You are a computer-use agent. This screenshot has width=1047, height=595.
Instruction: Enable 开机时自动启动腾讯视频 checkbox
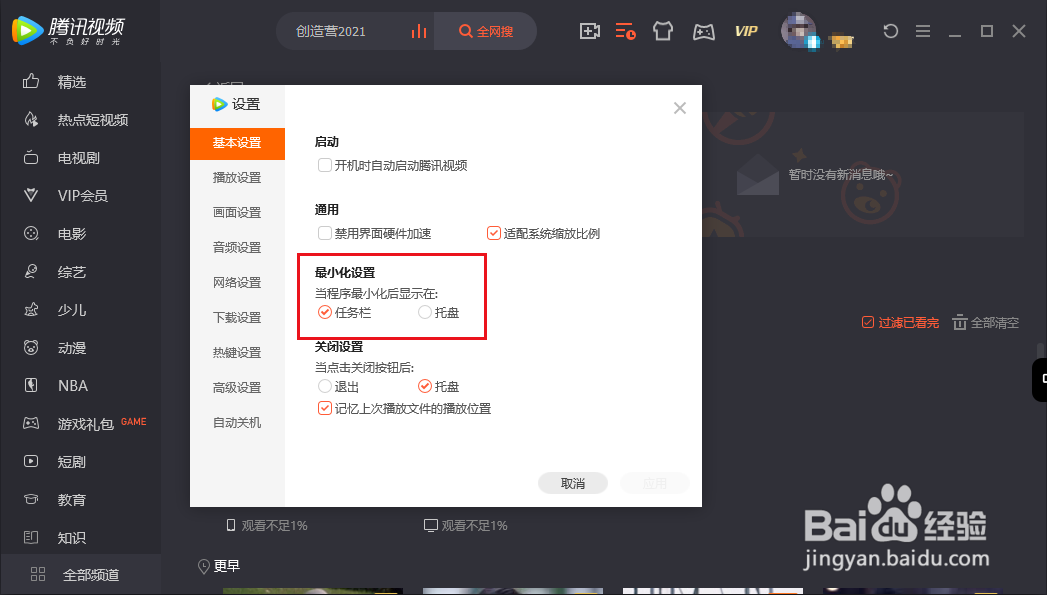pos(324,165)
